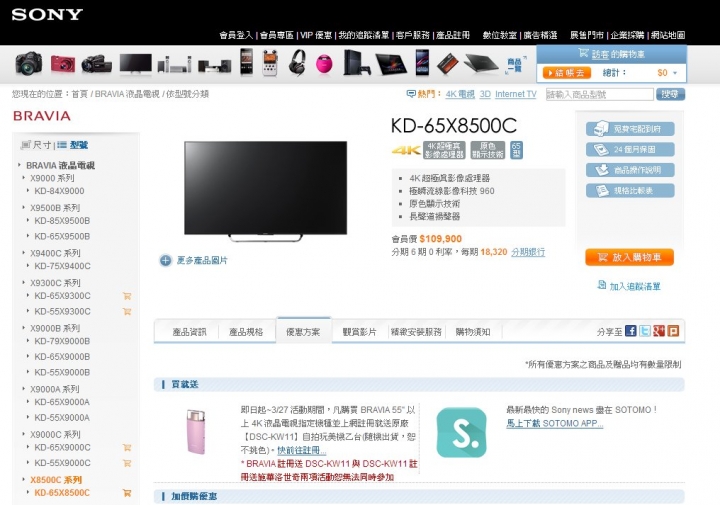Click the PlayStation console icon

pos(357,63)
